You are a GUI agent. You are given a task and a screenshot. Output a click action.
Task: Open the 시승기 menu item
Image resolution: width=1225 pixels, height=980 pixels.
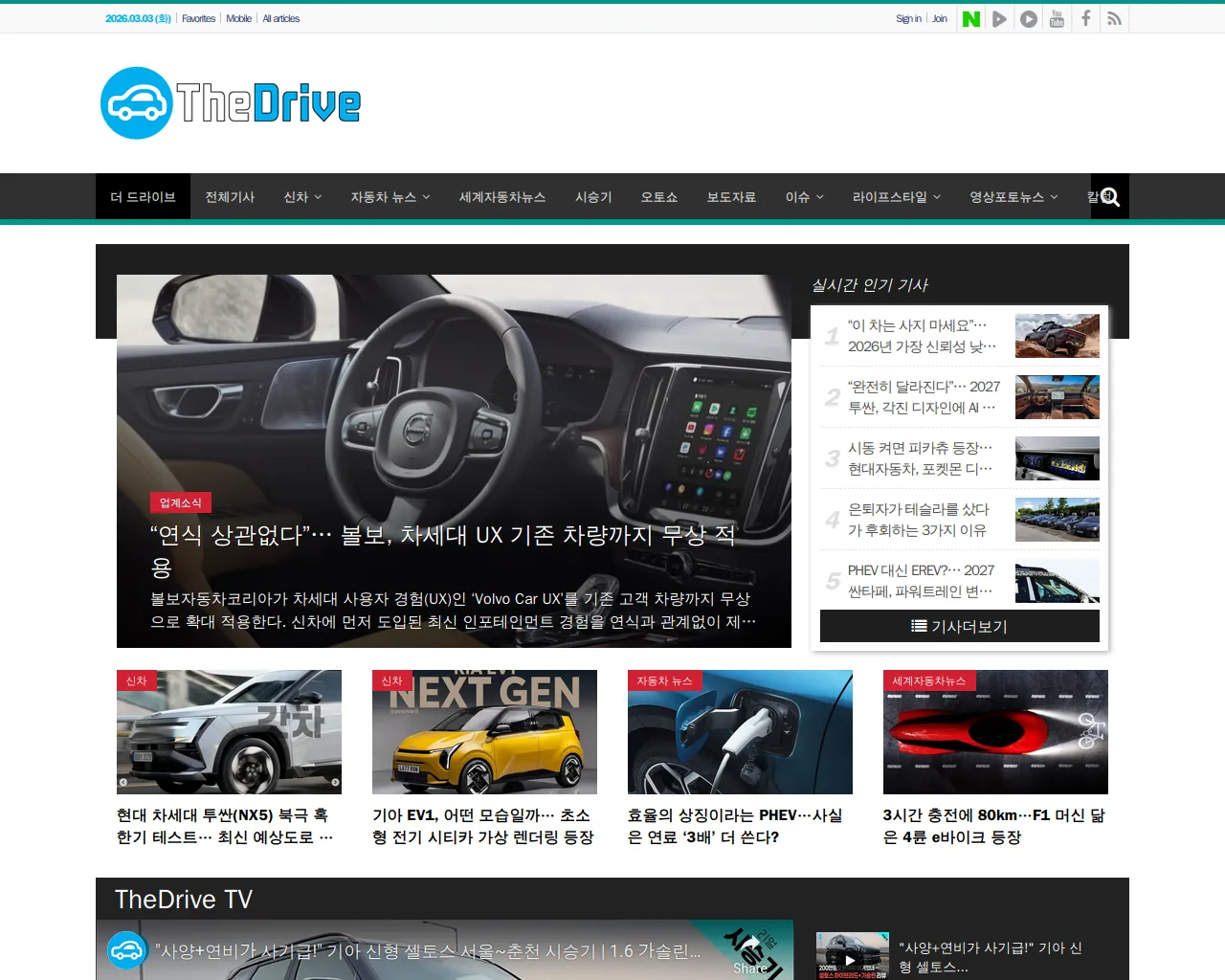pos(592,197)
